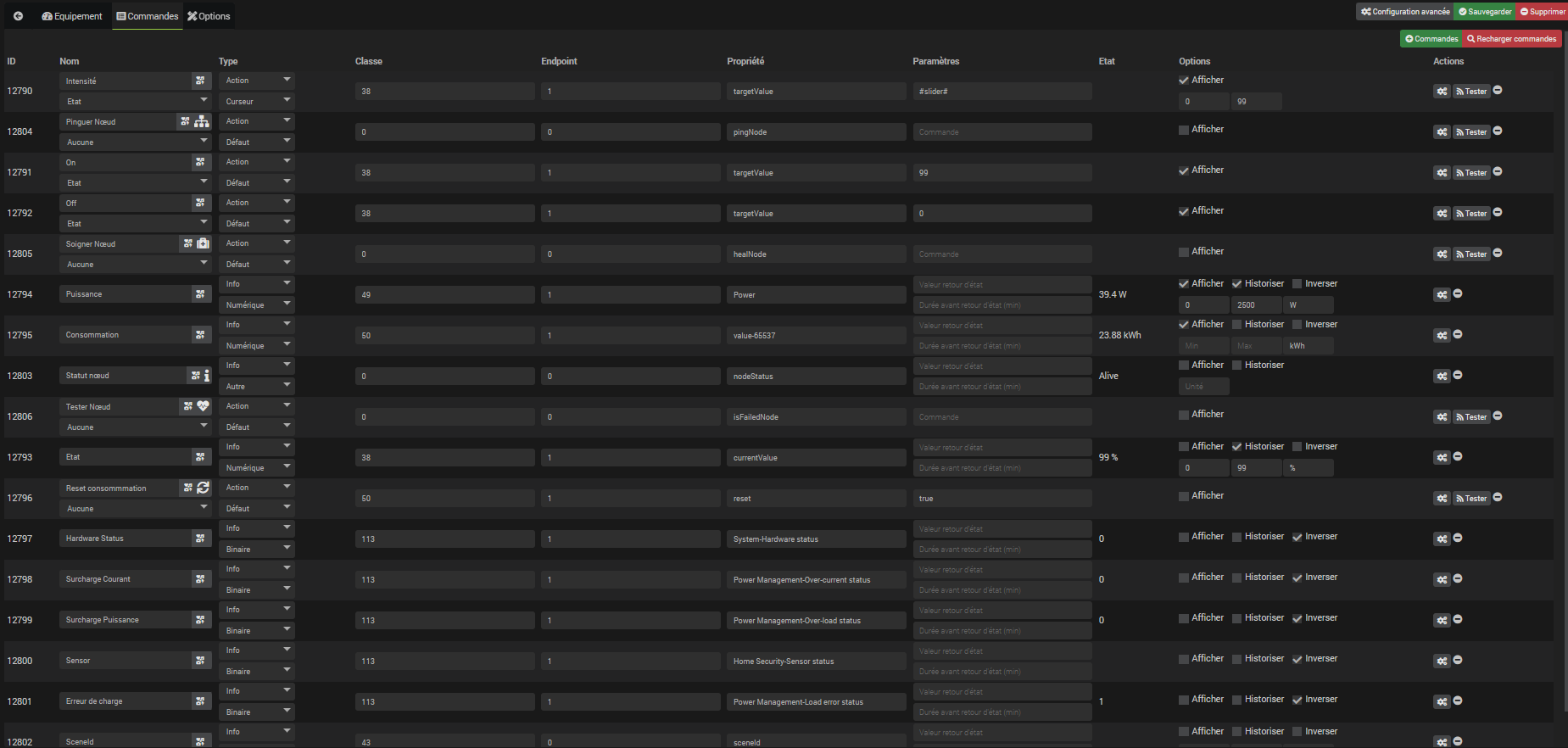This screenshot has width=1568, height=748.
Task: Toggle Historiser for the 12793 Etat command
Action: tap(1237, 447)
